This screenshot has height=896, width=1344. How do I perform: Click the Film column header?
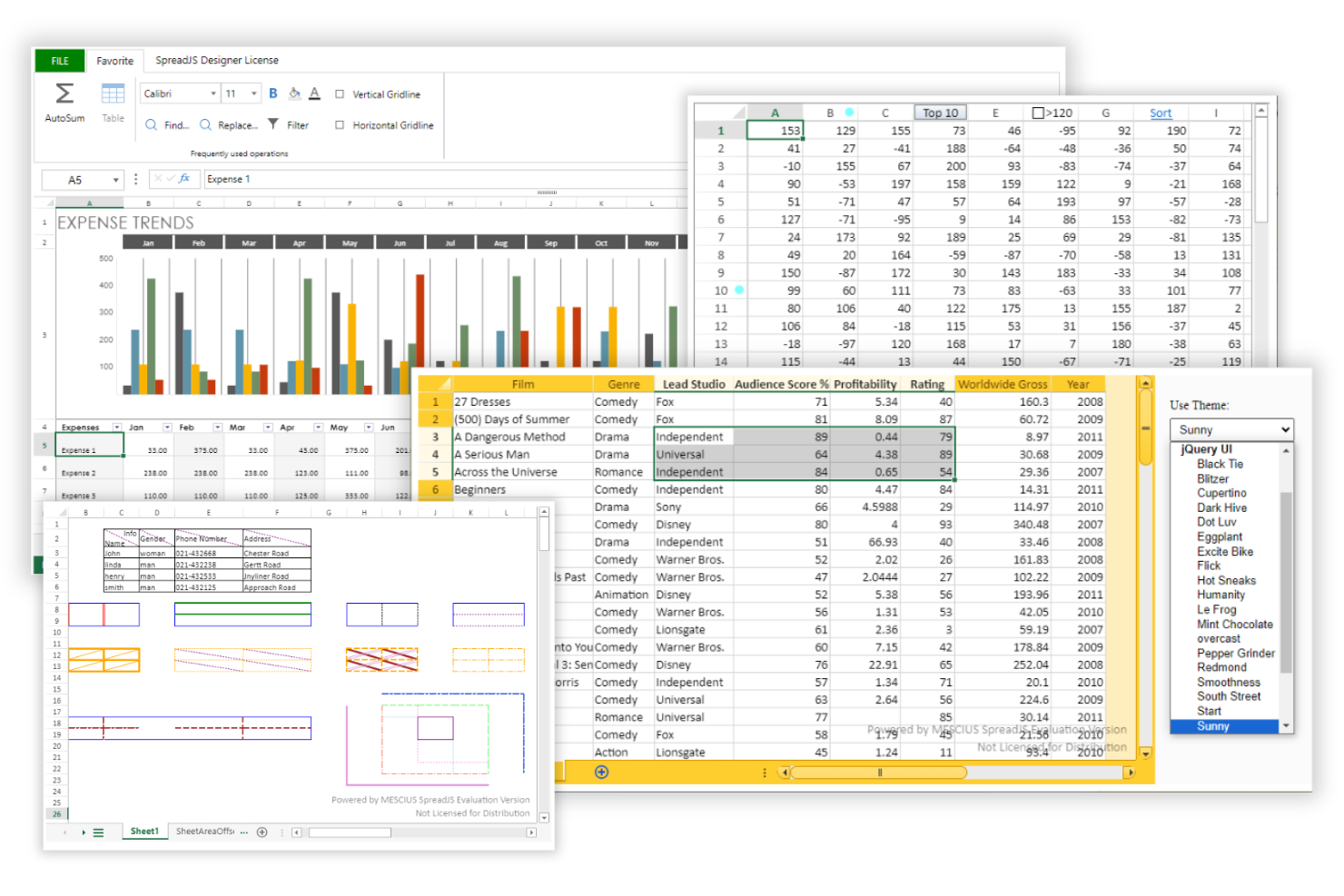click(522, 384)
